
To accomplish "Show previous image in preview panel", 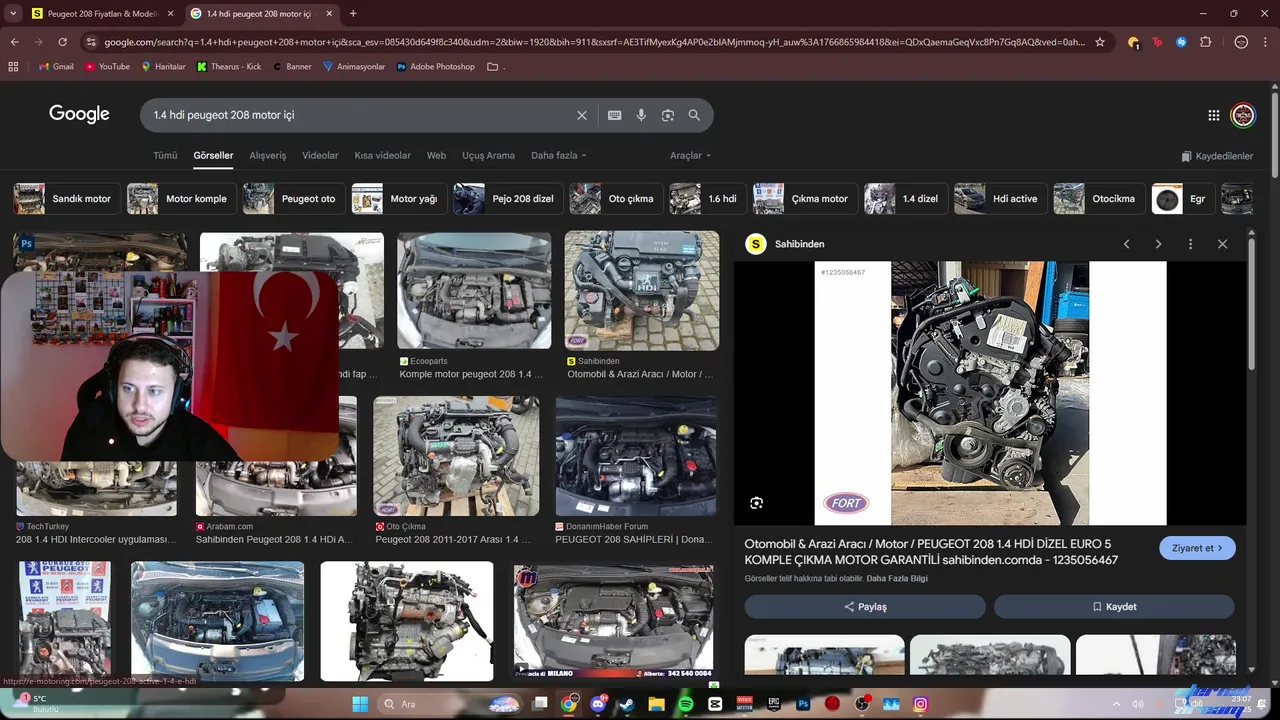I will pyautogui.click(x=1127, y=244).
